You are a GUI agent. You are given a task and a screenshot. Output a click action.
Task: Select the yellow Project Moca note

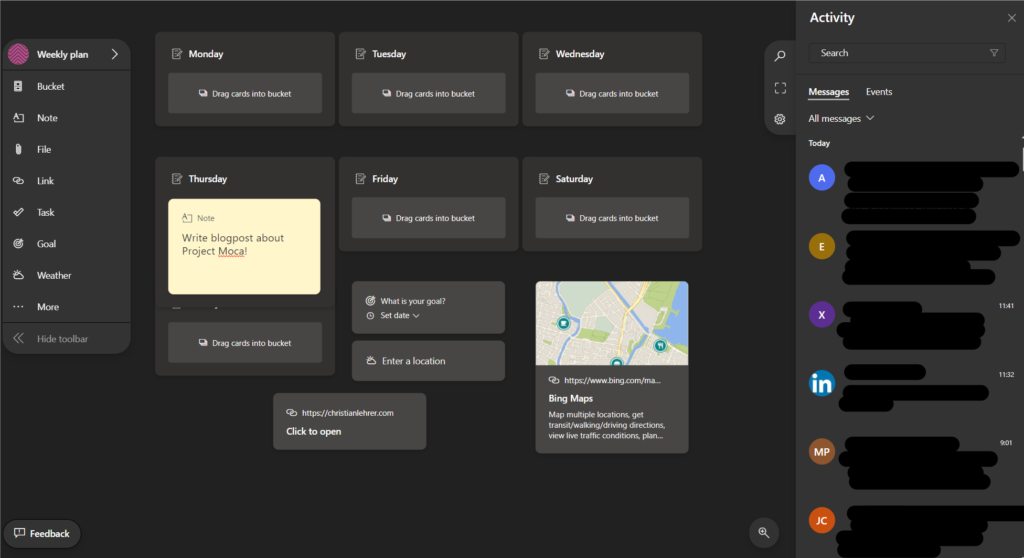tap(244, 246)
